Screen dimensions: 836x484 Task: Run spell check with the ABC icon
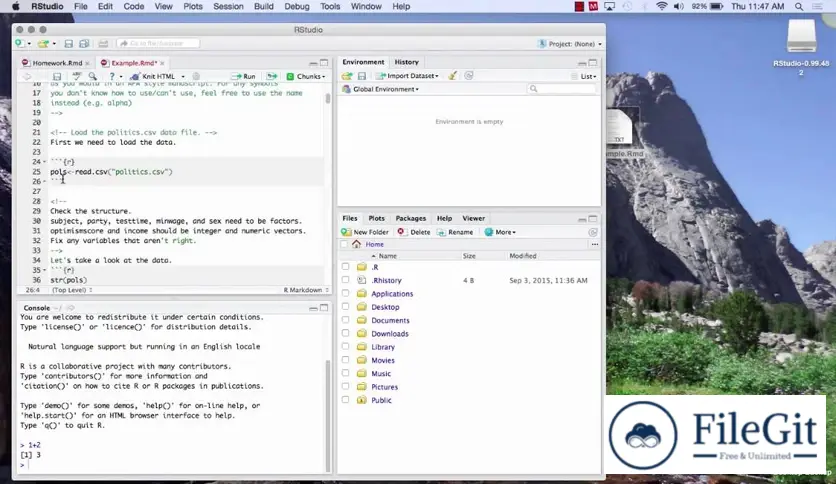[77, 76]
